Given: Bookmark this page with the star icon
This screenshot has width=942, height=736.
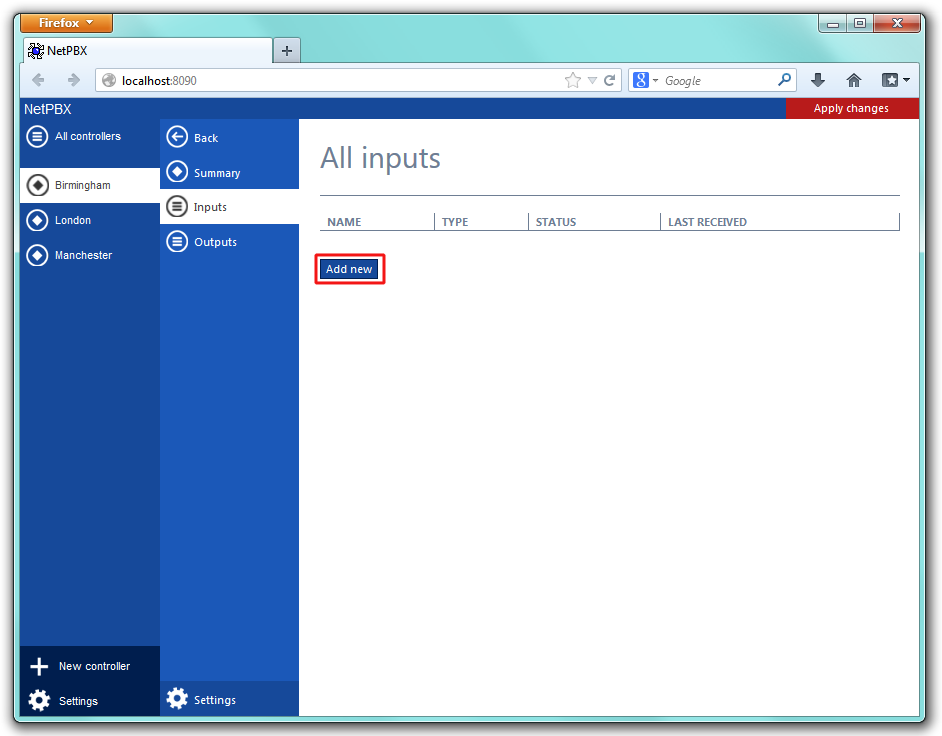Looking at the screenshot, I should point(572,81).
